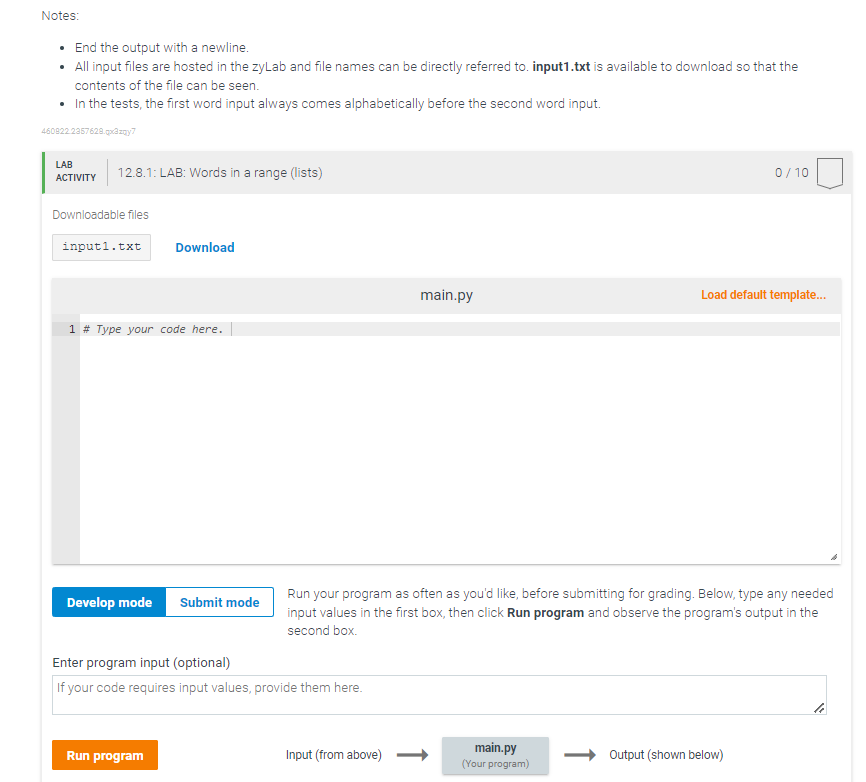Click the line number 1 in the gutter
The width and height of the screenshot is (866, 782).
click(x=70, y=328)
